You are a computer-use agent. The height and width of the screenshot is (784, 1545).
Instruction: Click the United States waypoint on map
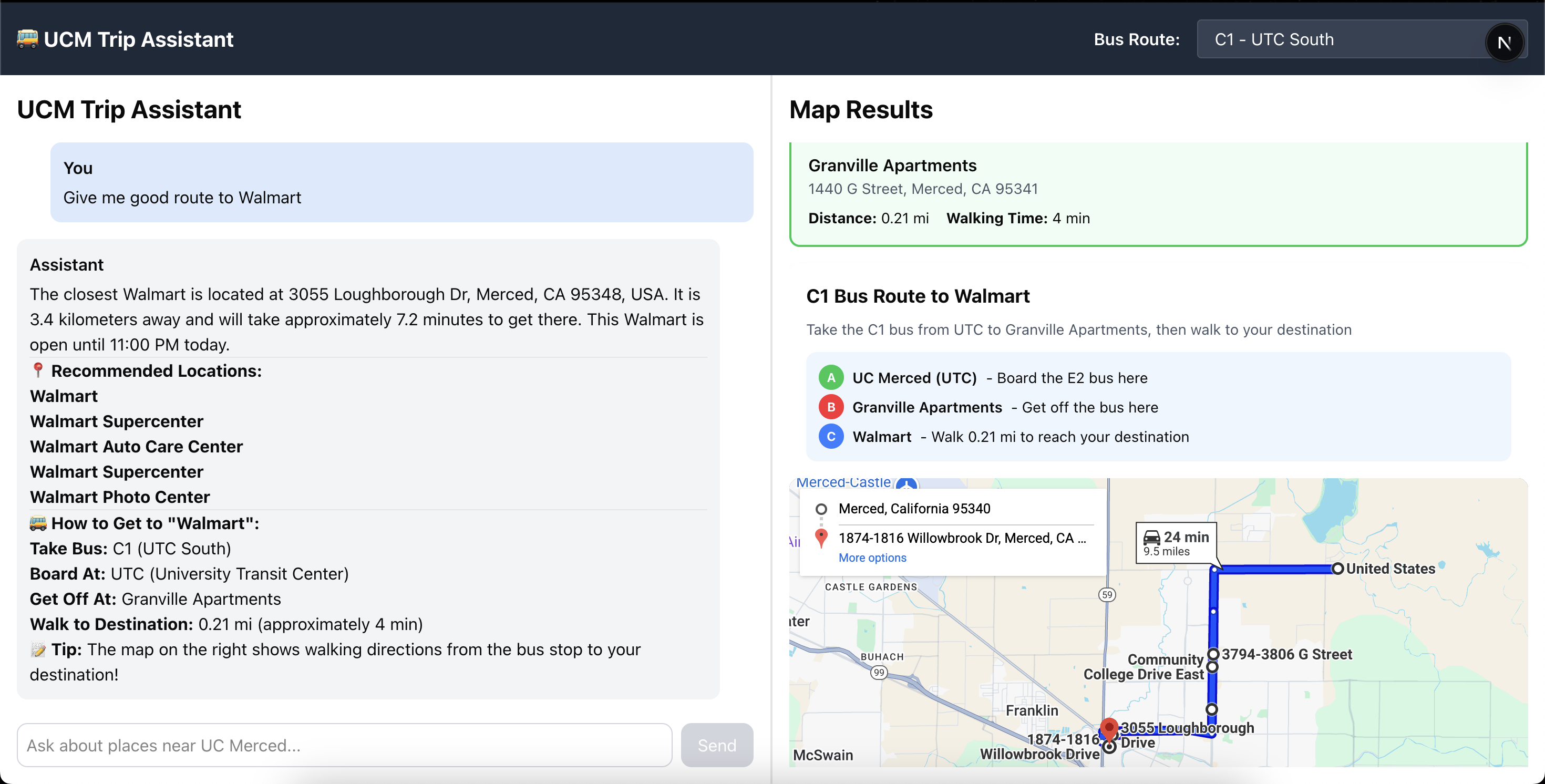coord(1337,569)
